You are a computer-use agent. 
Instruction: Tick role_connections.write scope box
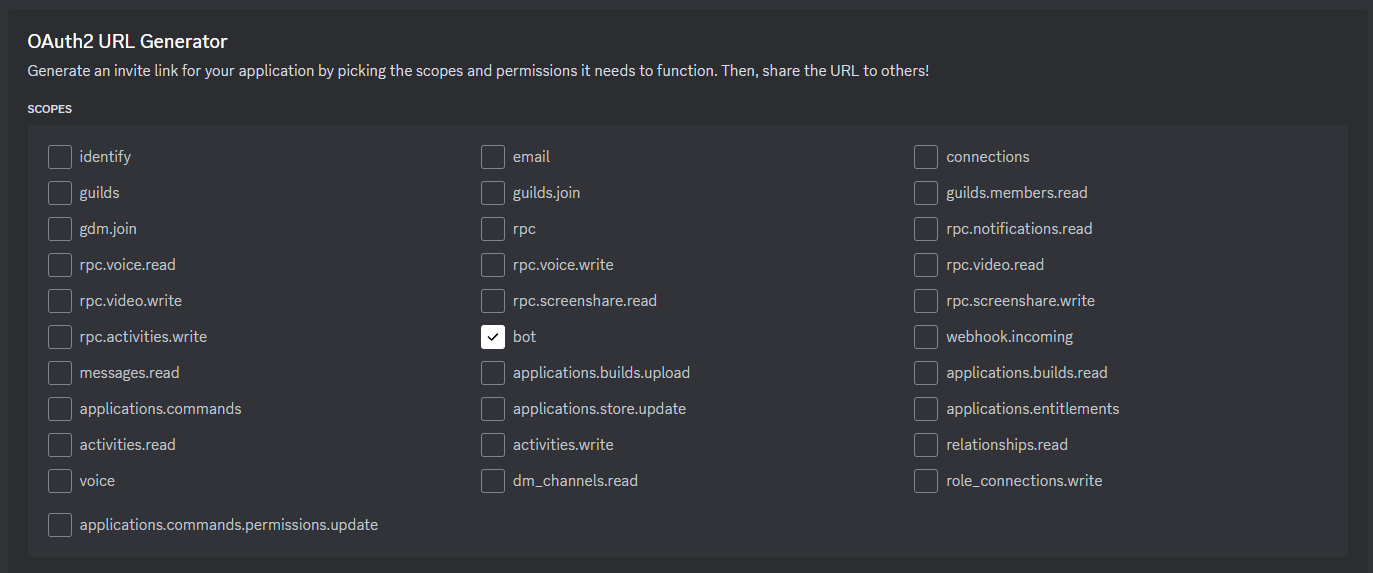(x=926, y=481)
